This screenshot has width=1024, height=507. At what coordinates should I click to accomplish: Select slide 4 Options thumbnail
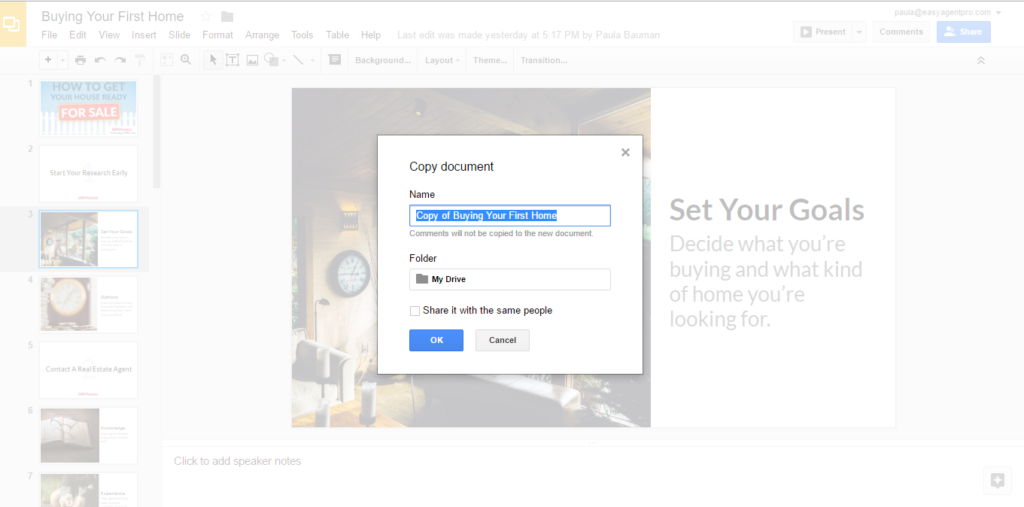[x=88, y=304]
